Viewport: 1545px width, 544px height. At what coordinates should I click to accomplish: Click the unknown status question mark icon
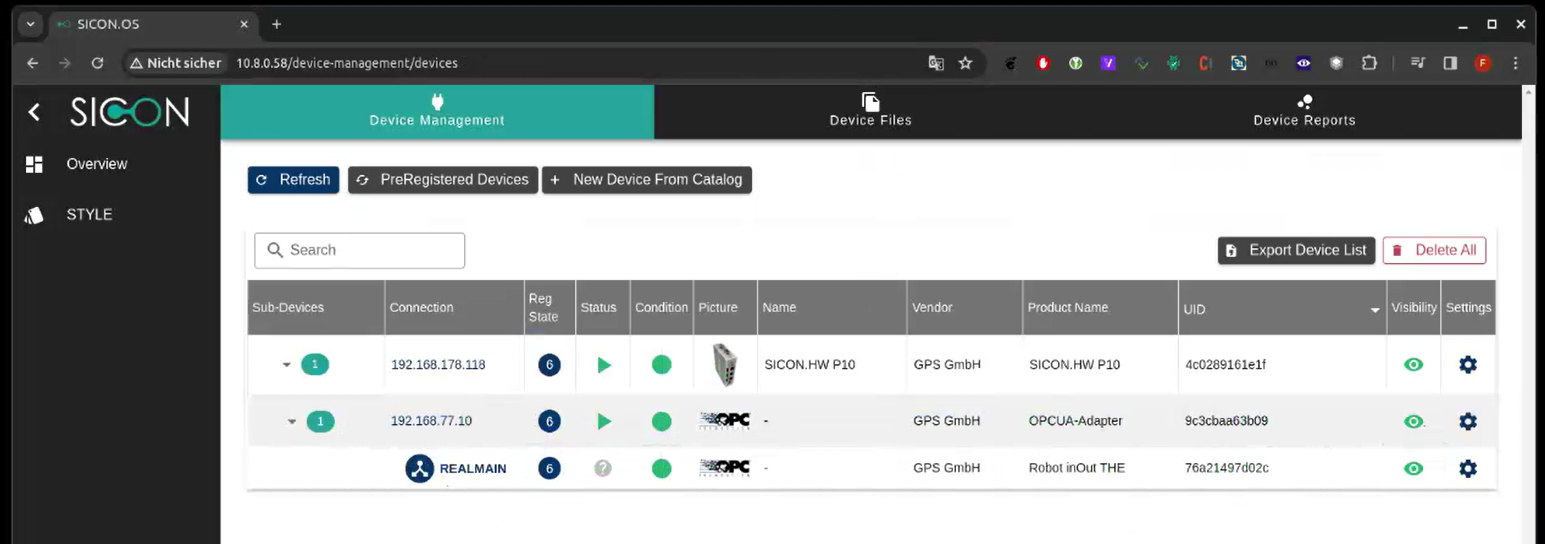(602, 468)
